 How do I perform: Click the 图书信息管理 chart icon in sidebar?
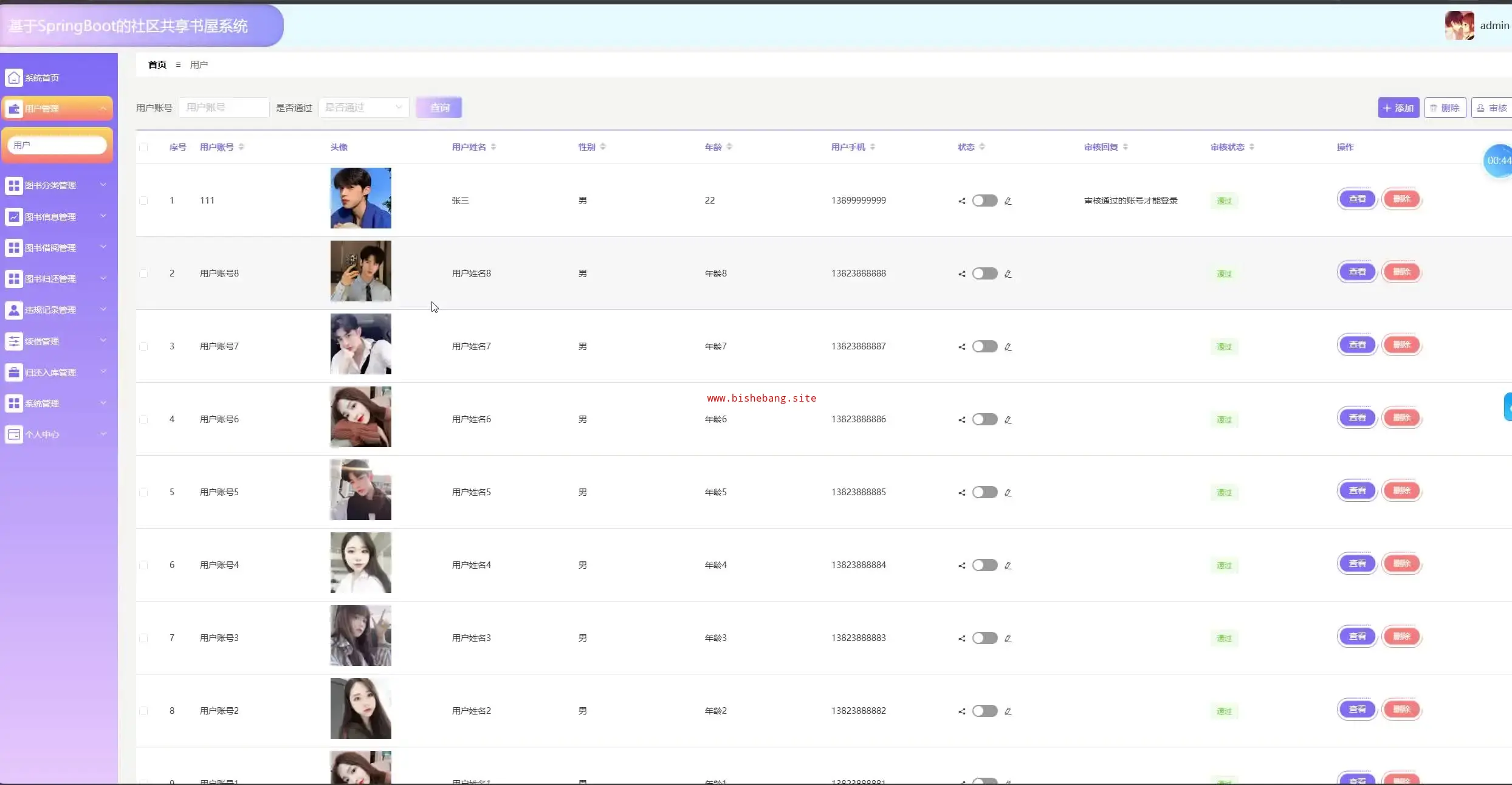point(14,217)
